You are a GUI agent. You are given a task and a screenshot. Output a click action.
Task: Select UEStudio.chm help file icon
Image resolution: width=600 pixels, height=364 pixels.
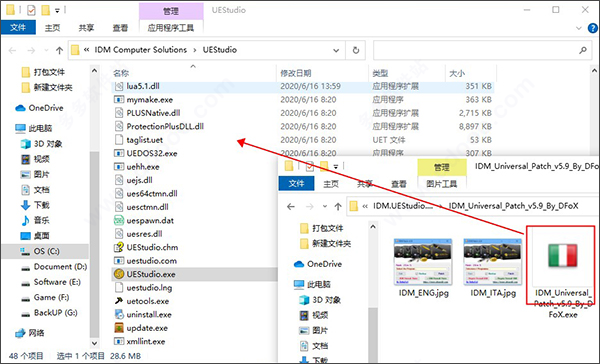pyautogui.click(x=119, y=247)
